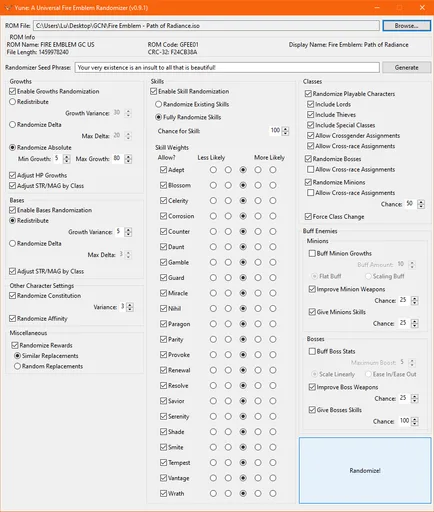Select Randomize Absolute growths option

coord(13,147)
